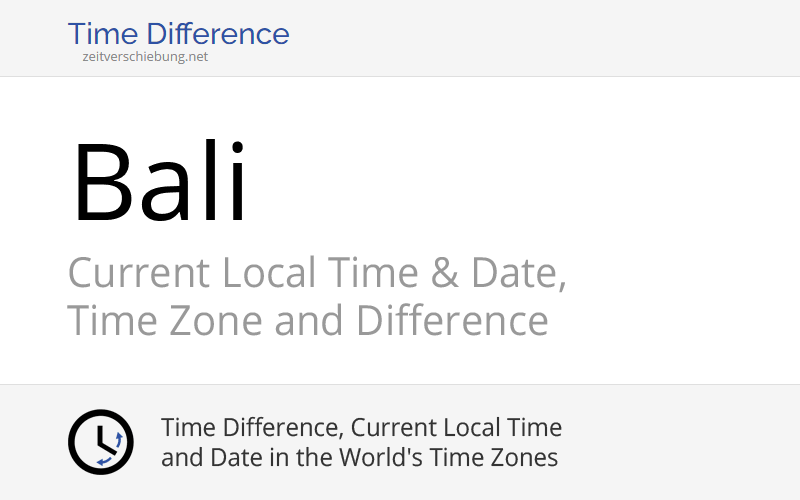Screen dimensions: 800x500
Task: Click the blue left arrow inside the clock icon
Action: pyautogui.click(x=104, y=461)
